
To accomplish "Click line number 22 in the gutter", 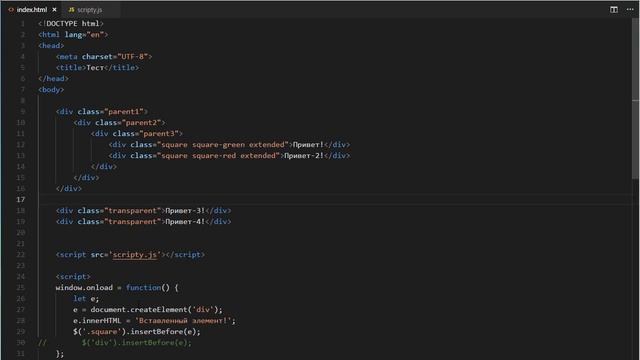I will [x=20, y=255].
